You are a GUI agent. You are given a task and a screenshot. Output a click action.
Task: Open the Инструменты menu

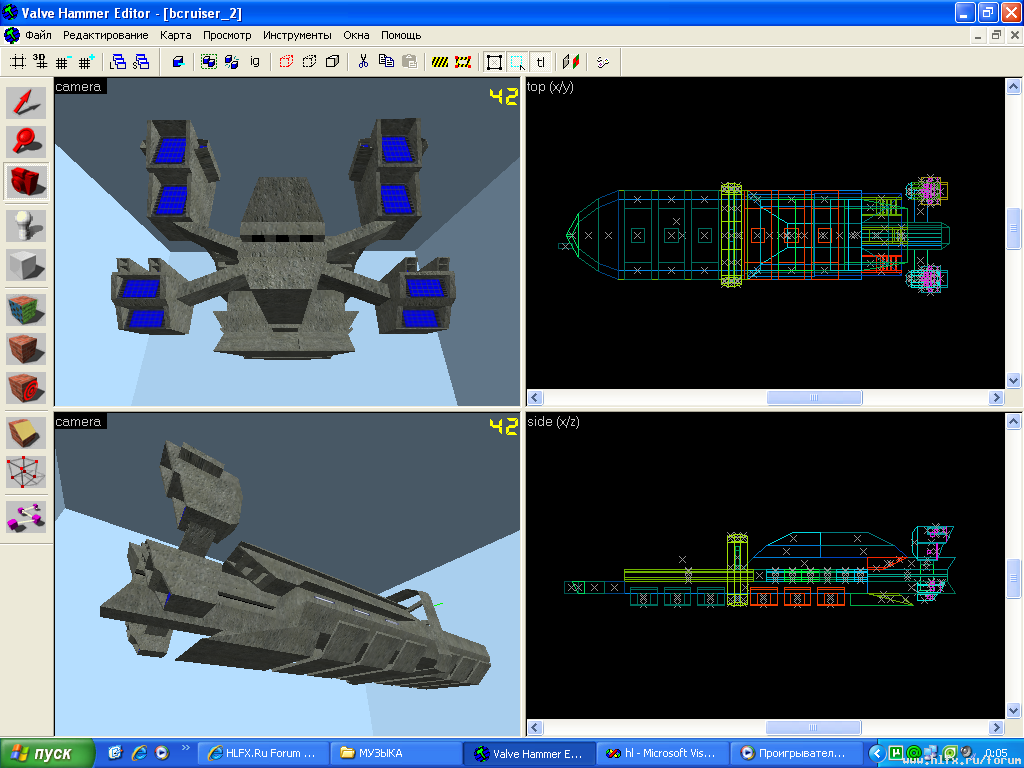[297, 35]
